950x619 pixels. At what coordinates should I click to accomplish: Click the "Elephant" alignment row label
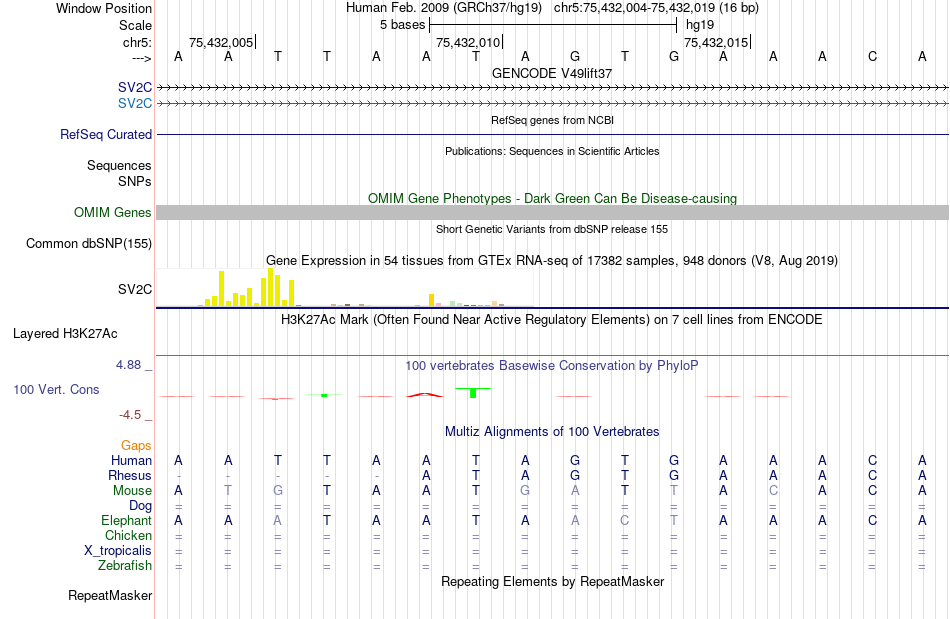[127, 521]
